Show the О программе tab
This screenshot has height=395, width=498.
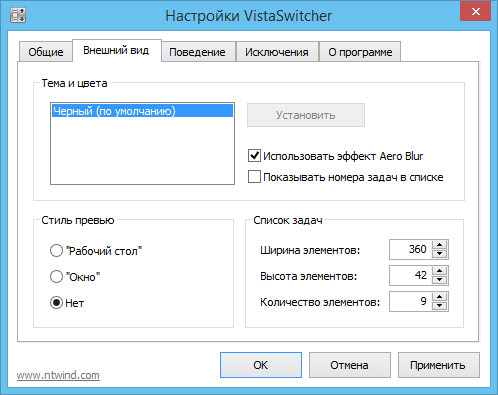[x=360, y=52]
